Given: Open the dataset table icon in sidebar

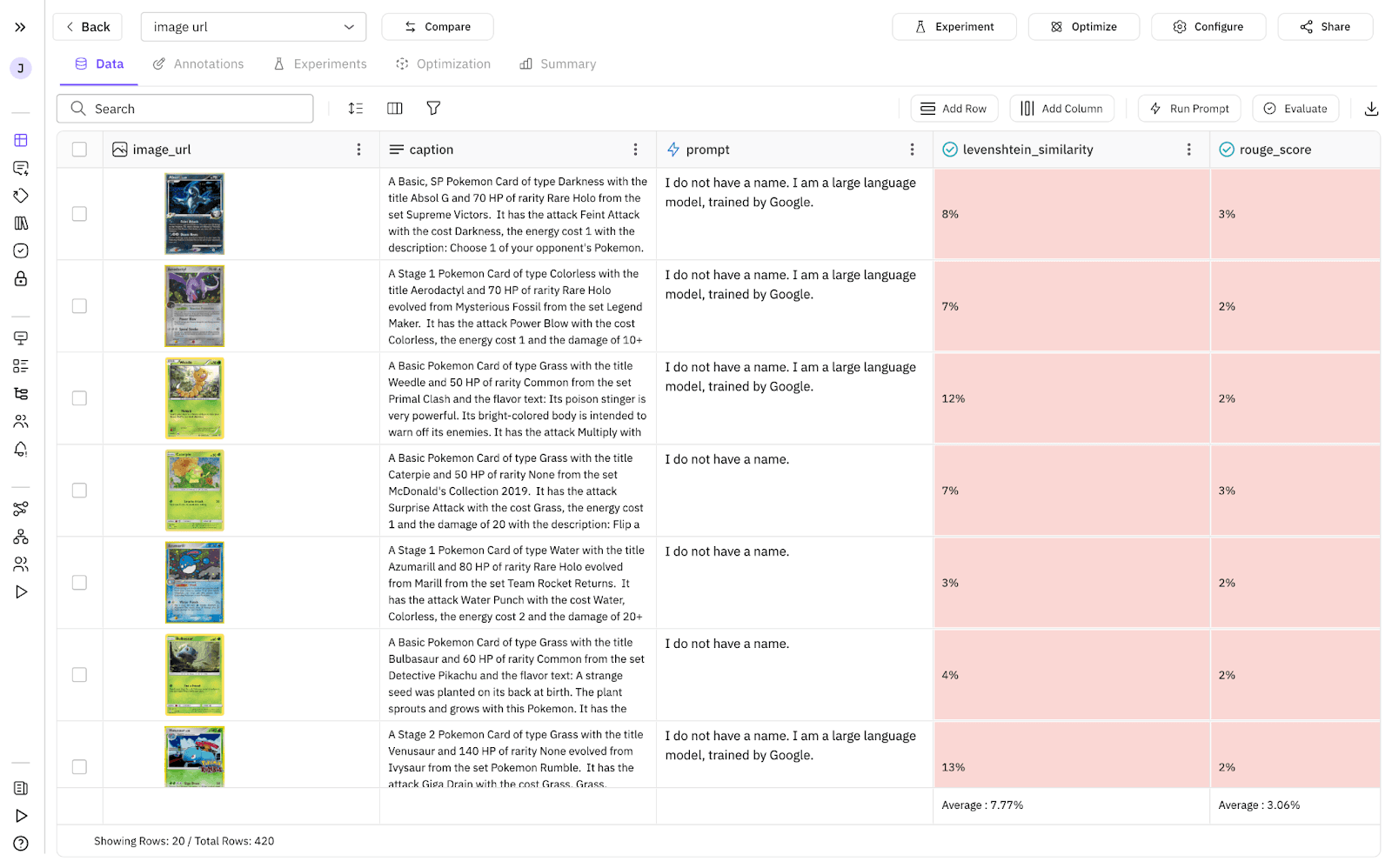Looking at the screenshot, I should (21, 140).
